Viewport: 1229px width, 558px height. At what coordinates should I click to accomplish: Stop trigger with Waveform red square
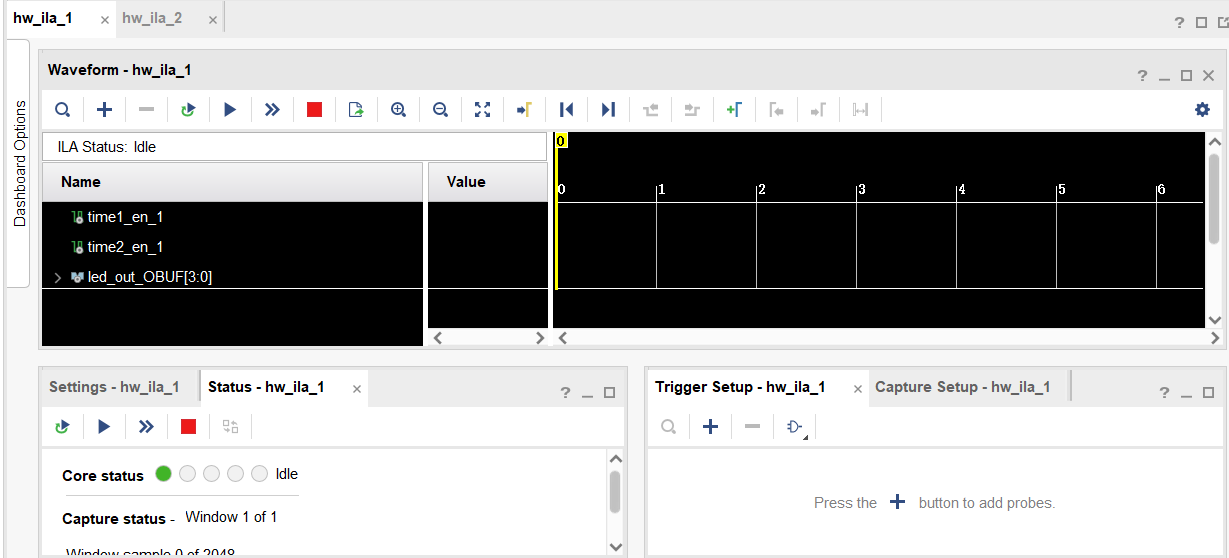[x=314, y=110]
